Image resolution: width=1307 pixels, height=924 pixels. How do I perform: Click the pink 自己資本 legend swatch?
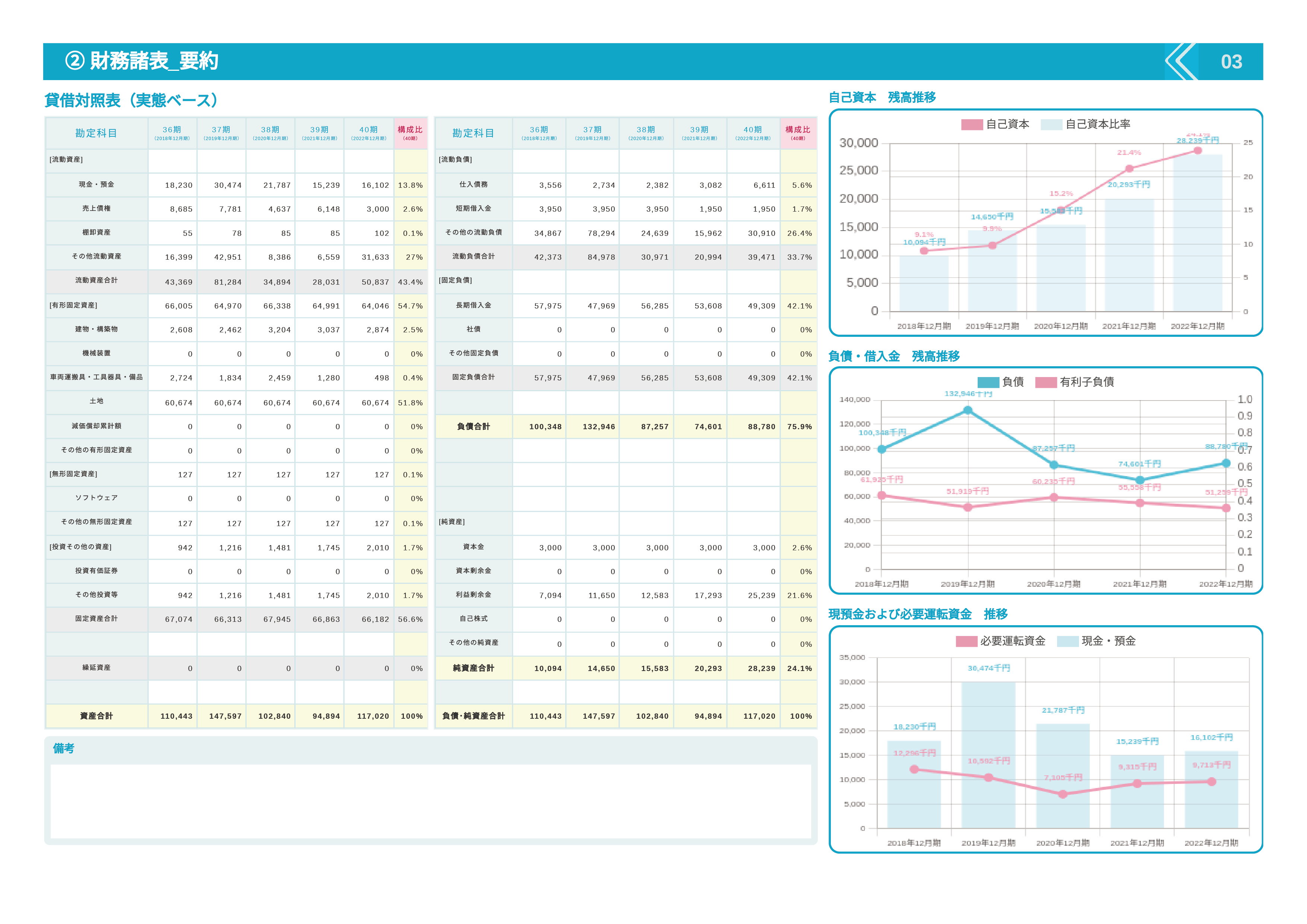(x=972, y=125)
